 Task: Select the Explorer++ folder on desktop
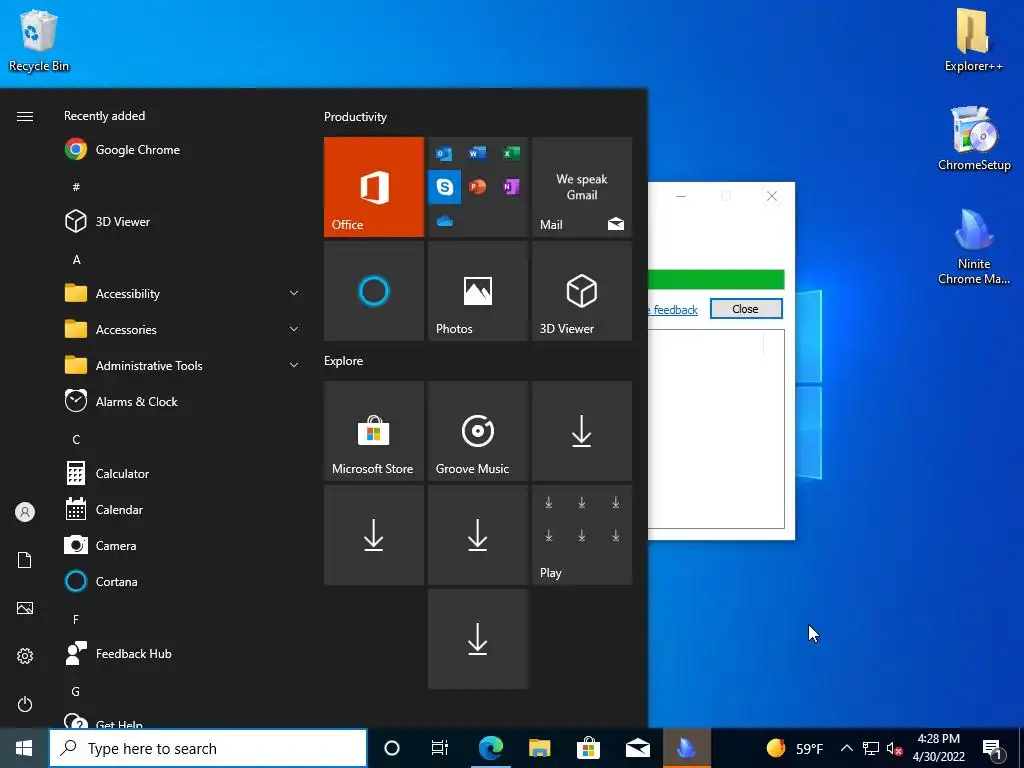[x=973, y=39]
